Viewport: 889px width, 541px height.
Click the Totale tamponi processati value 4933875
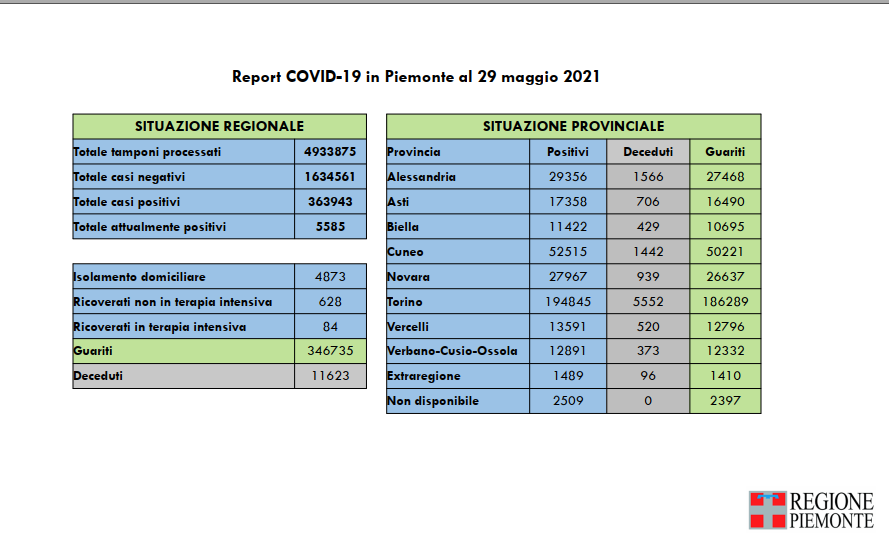pyautogui.click(x=330, y=152)
